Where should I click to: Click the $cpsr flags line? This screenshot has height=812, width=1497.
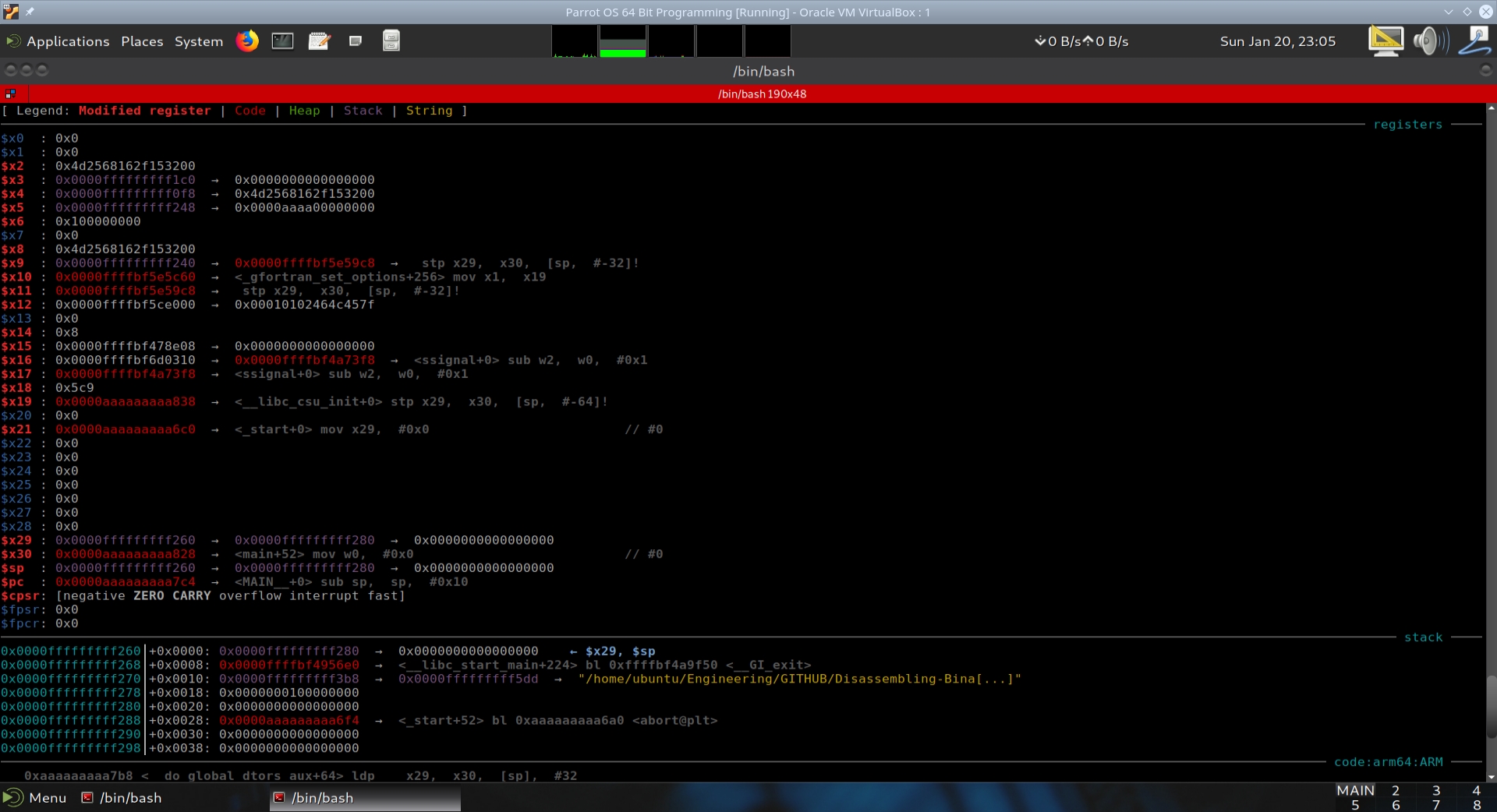click(x=203, y=596)
